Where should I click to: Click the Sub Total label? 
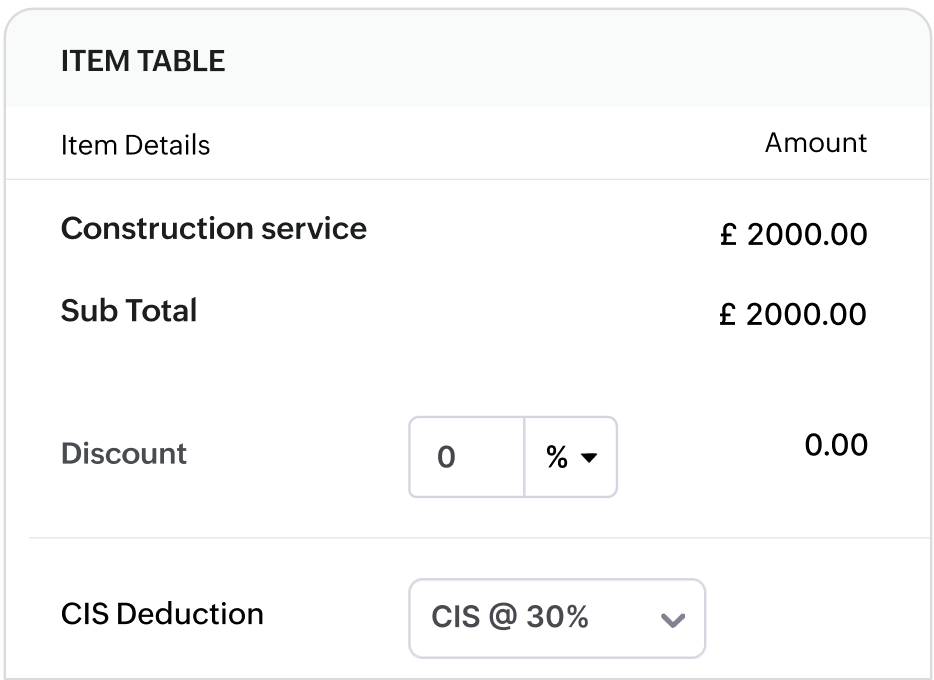(x=129, y=310)
